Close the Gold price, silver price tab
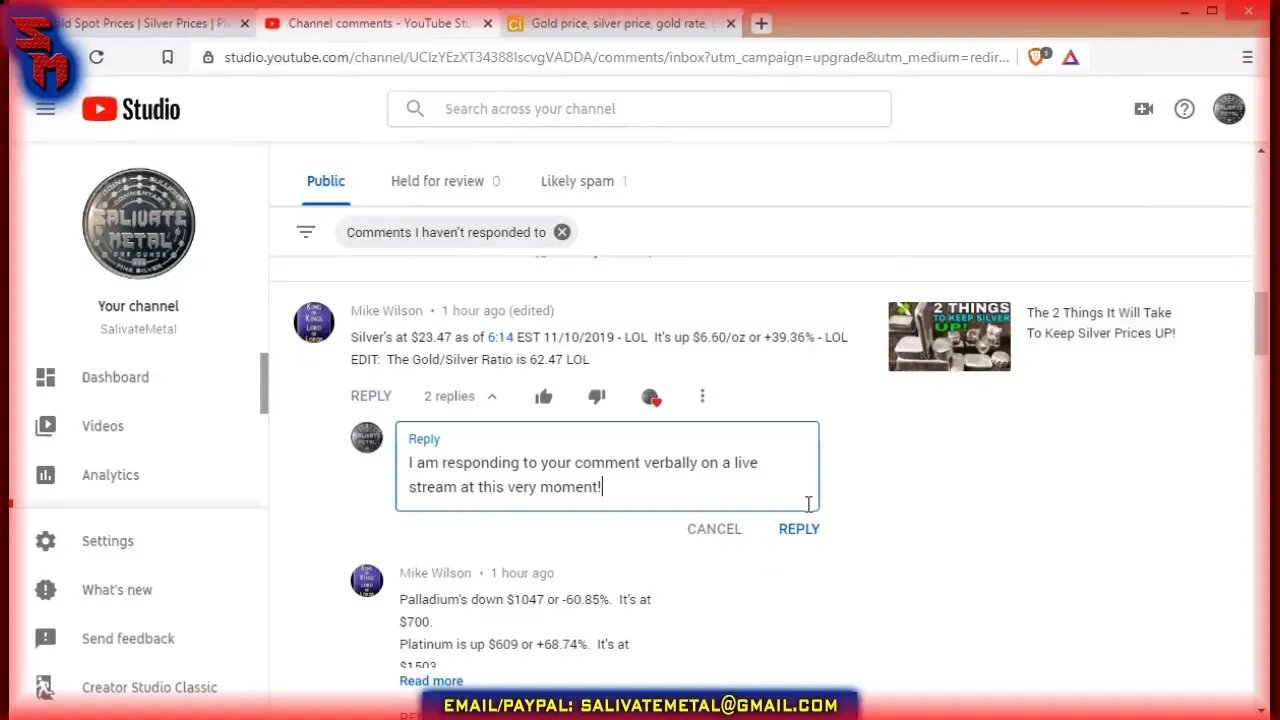The height and width of the screenshot is (720, 1280). coord(733,23)
